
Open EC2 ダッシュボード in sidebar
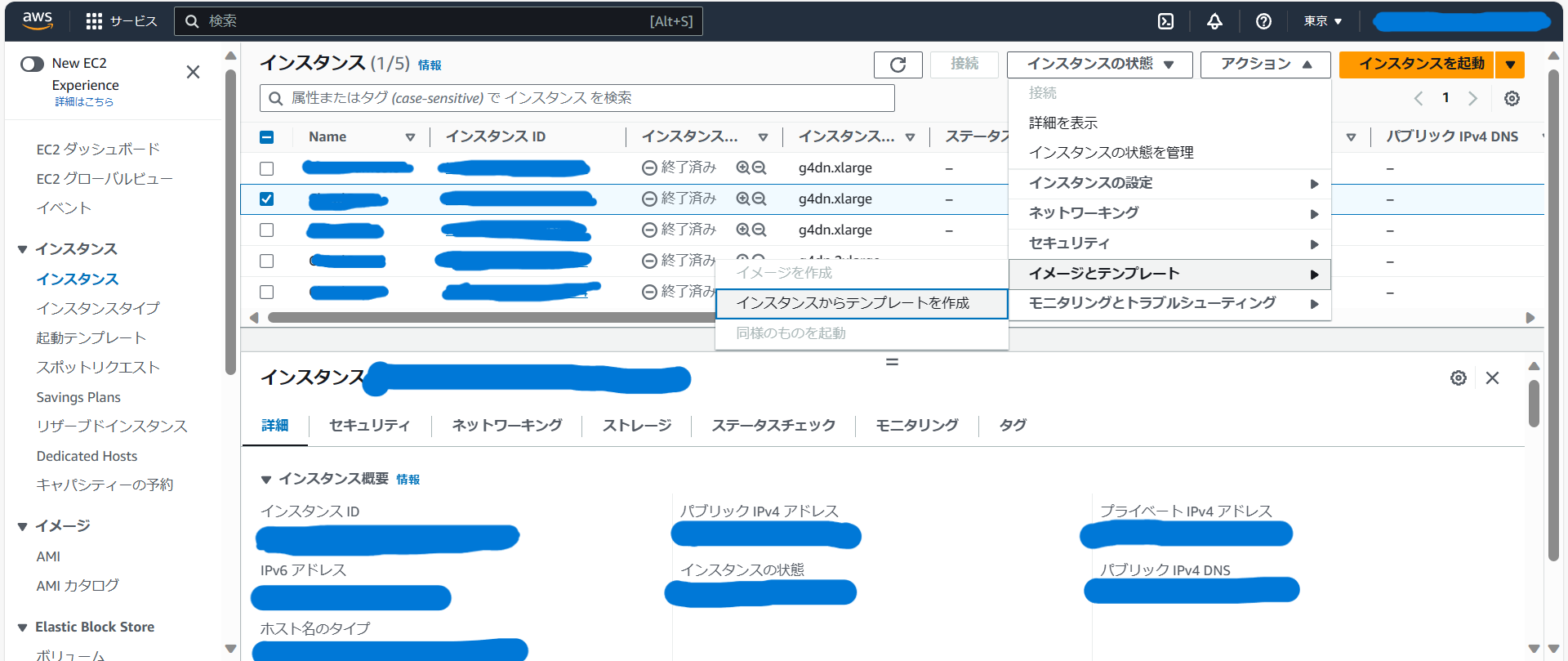click(98, 150)
